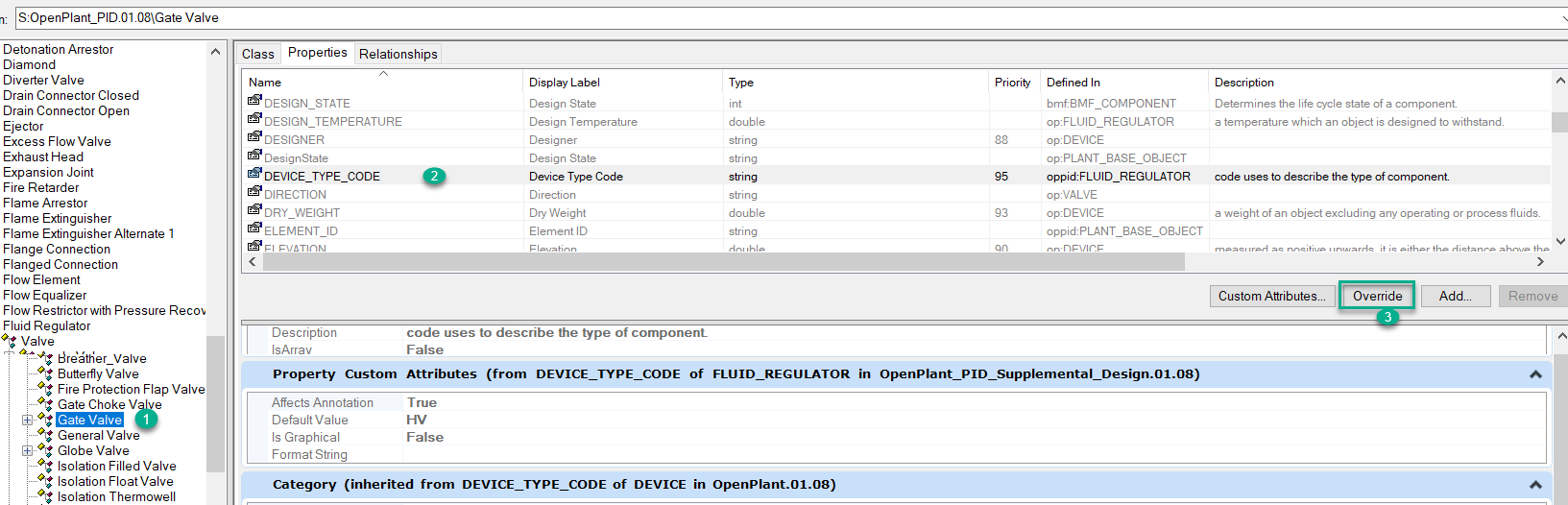The width and height of the screenshot is (1568, 505).
Task: Open the Relationships tab
Action: [x=398, y=55]
